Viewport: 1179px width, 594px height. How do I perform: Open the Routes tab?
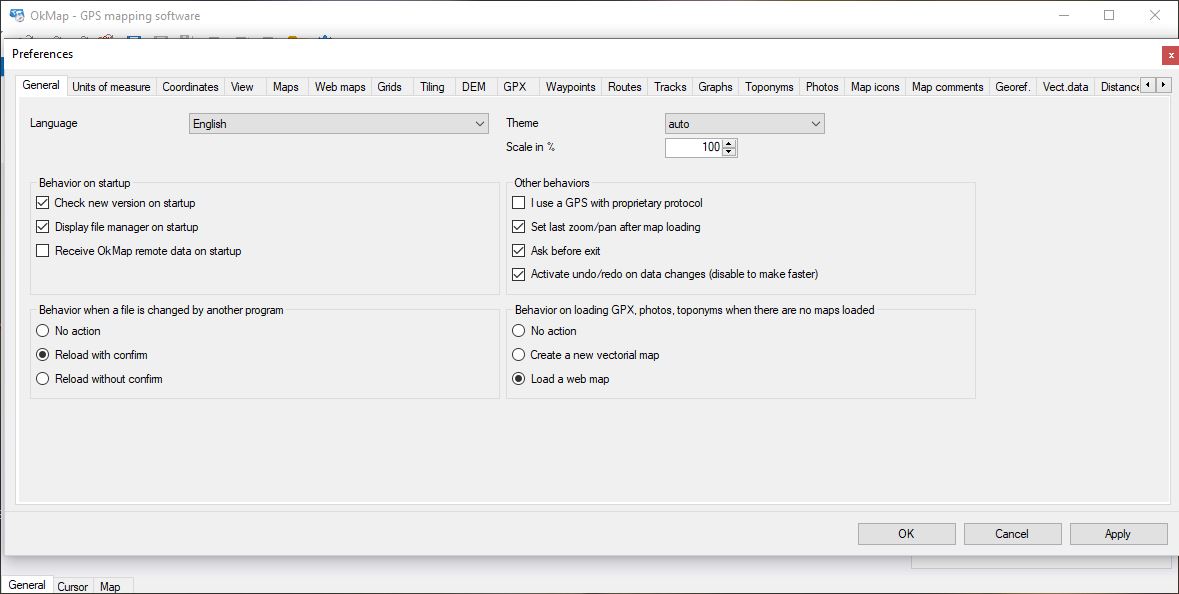pyautogui.click(x=625, y=87)
